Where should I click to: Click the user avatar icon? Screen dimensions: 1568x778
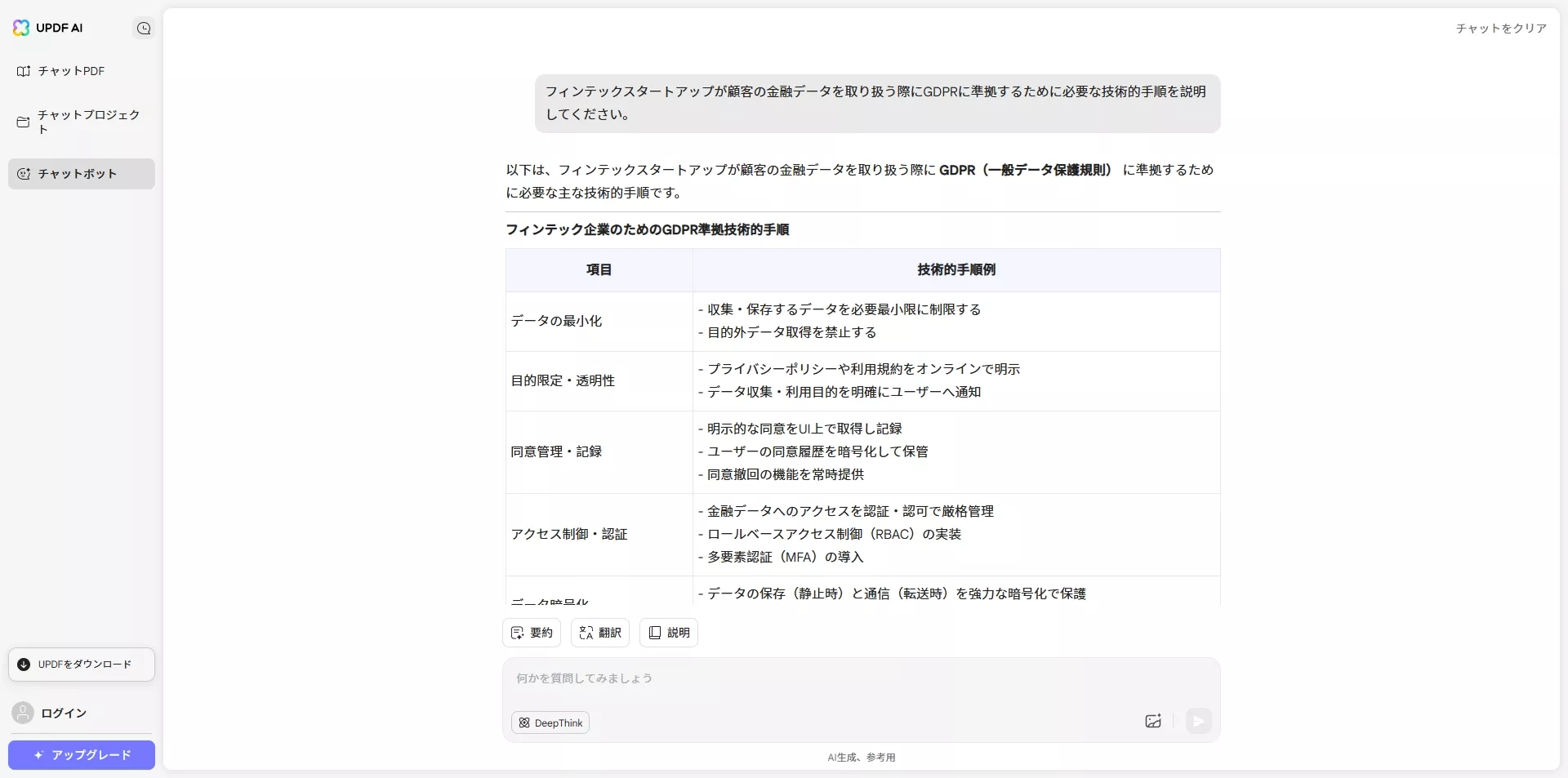pyautogui.click(x=23, y=713)
